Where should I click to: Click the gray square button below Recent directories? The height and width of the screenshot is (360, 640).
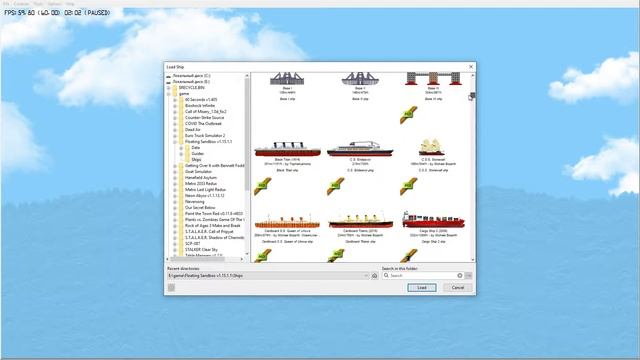[171, 288]
